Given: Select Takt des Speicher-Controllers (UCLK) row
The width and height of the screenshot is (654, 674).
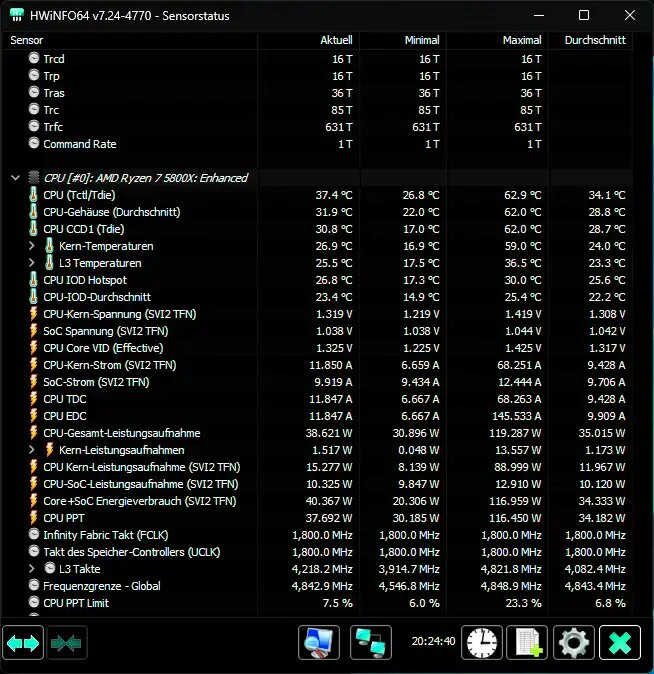Looking at the screenshot, I should pyautogui.click(x=318, y=552).
